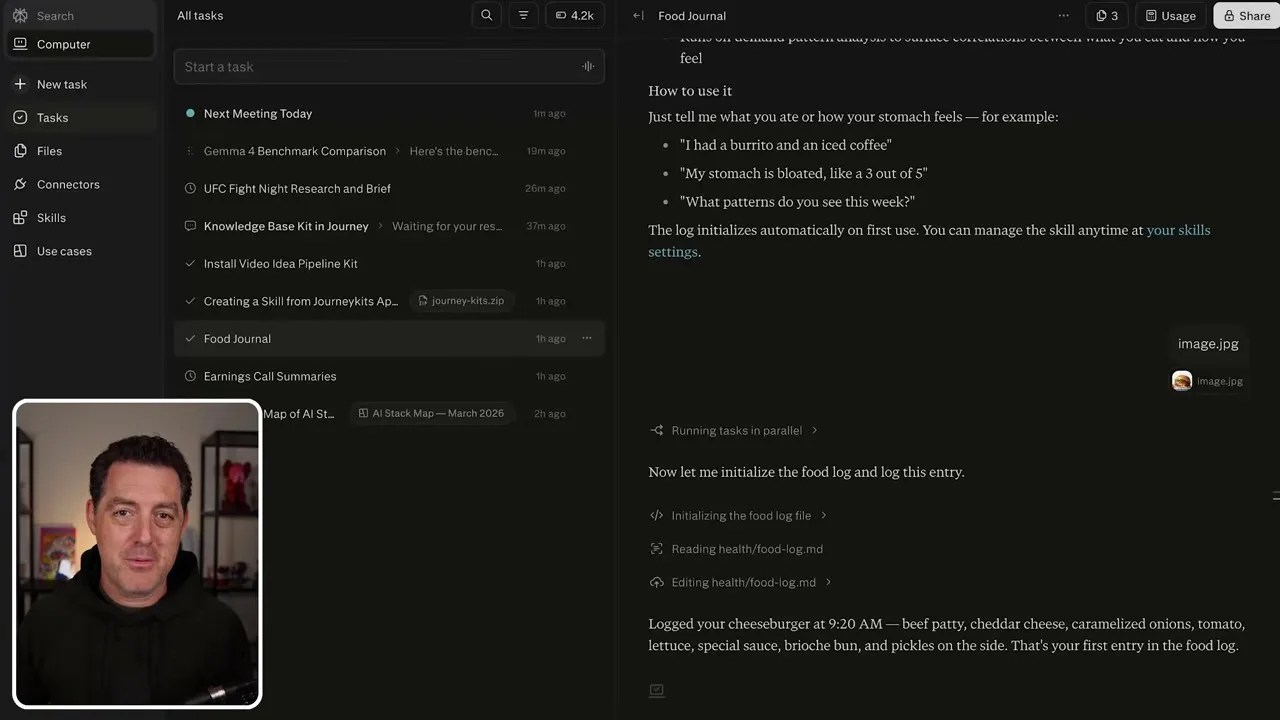Screen dimensions: 1280x720
Task: Click the clock icon on Earnings Call Summaries
Action: (190, 376)
